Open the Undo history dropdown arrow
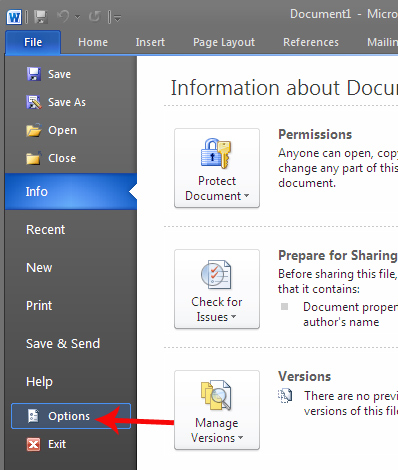The image size is (398, 470). [x=78, y=17]
